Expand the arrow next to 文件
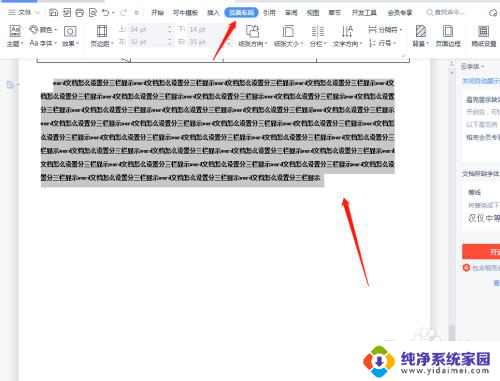This screenshot has width=500, height=381. (x=37, y=13)
